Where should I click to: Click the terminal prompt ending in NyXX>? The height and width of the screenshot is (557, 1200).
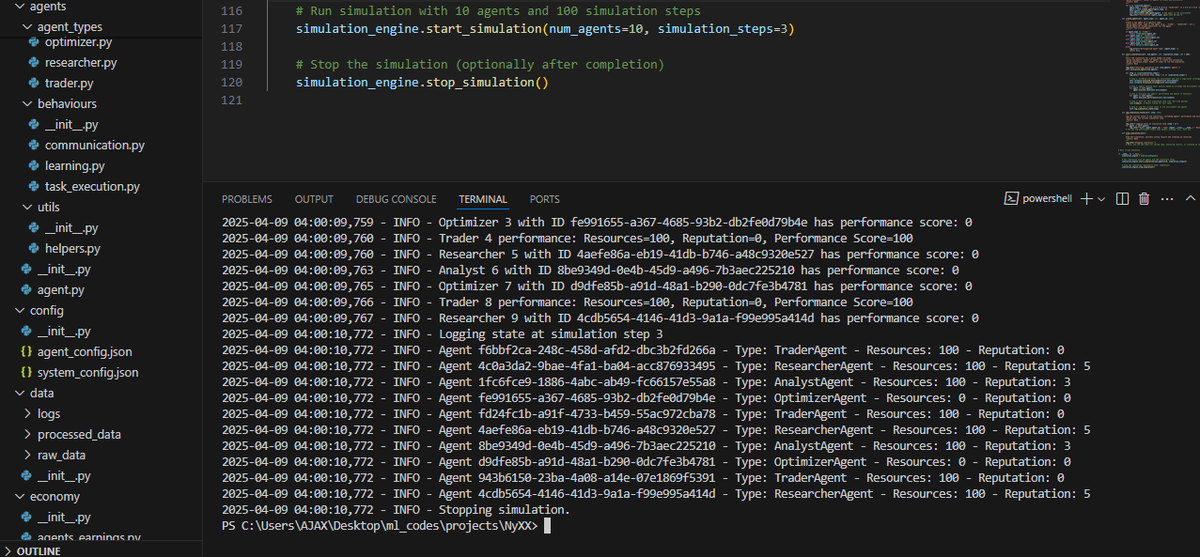(x=379, y=526)
